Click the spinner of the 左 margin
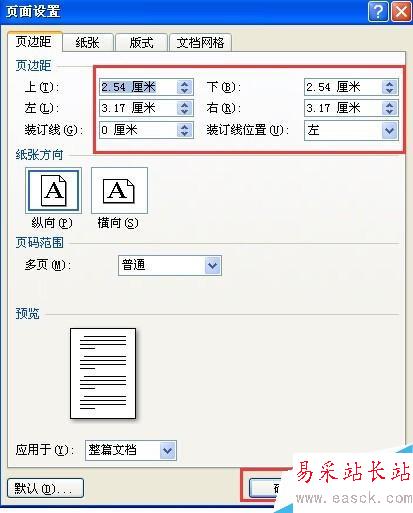 pyautogui.click(x=185, y=108)
